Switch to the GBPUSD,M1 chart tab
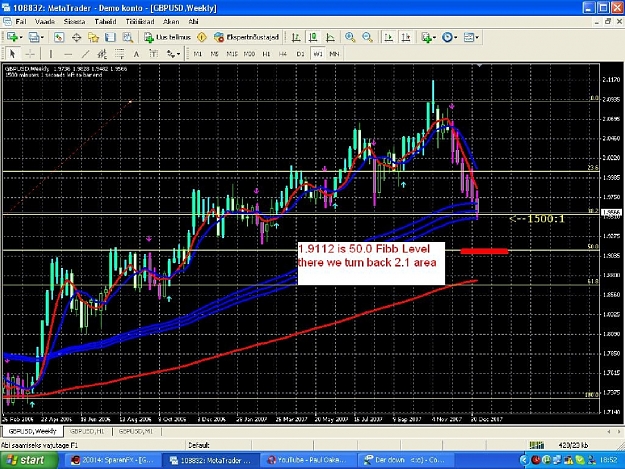This screenshot has width=625, height=469. pos(136,431)
